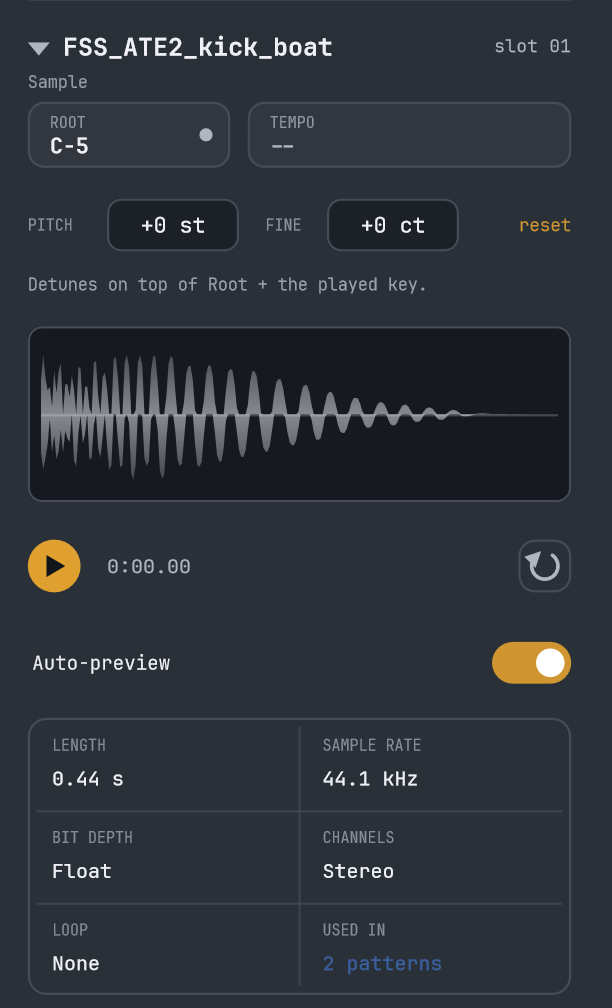Click the Detunes on top of Root hint
This screenshot has width=612, height=1008.
click(x=228, y=285)
